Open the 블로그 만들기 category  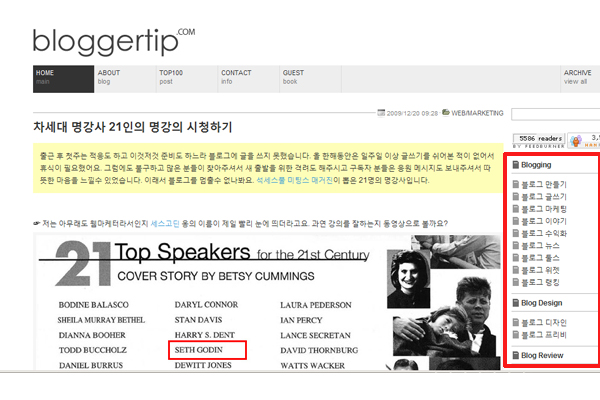544,184
